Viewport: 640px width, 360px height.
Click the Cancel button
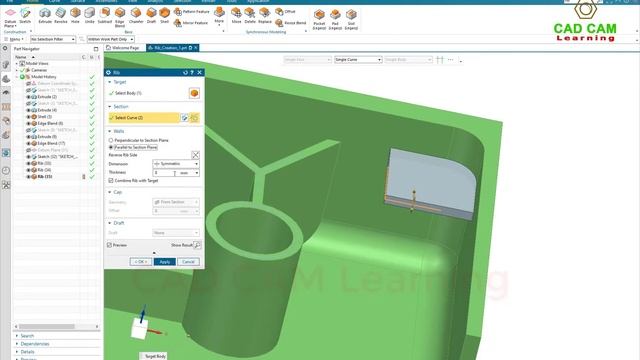tap(188, 262)
